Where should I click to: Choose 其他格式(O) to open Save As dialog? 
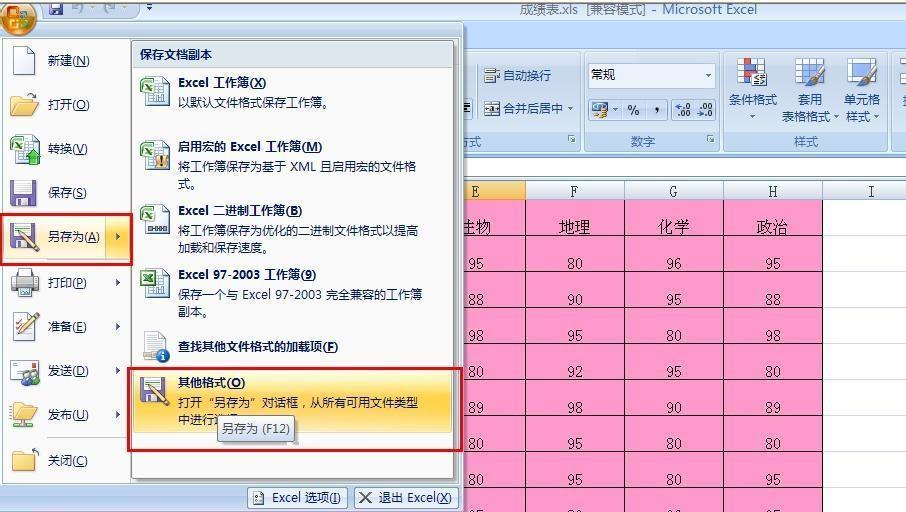tap(292, 401)
